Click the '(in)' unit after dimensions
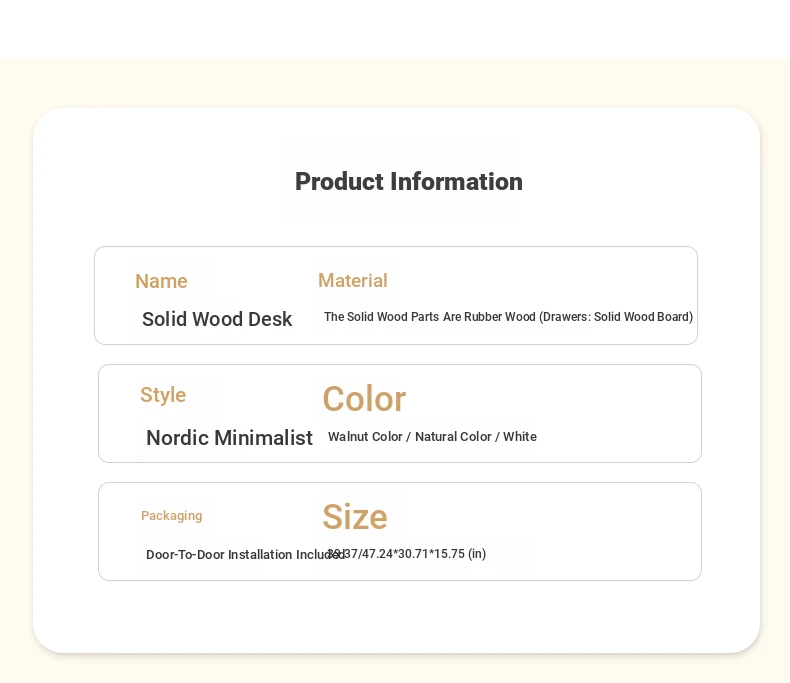The image size is (790, 683). click(x=477, y=554)
